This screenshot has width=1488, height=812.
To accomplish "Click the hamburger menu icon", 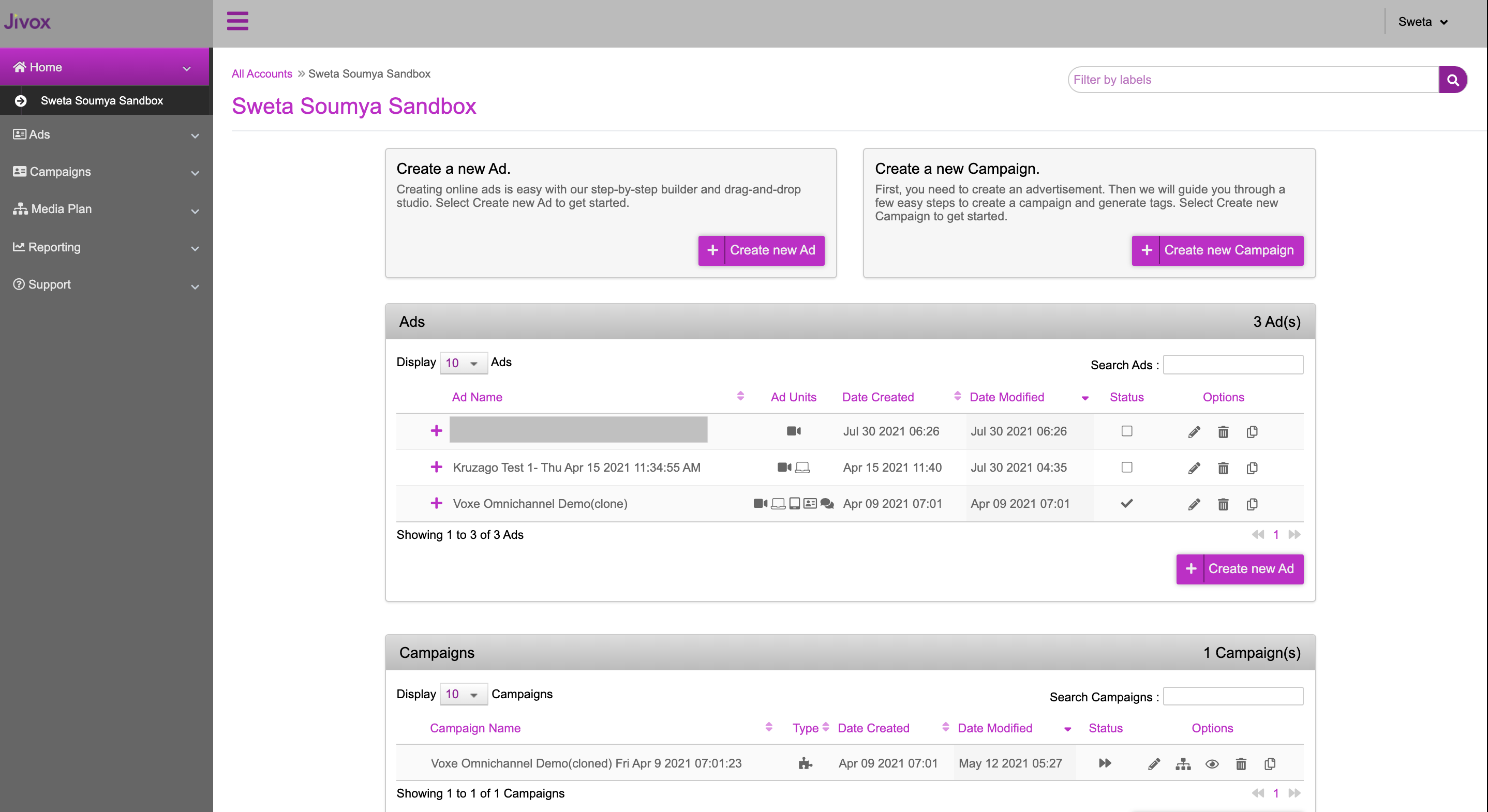I will (237, 21).
